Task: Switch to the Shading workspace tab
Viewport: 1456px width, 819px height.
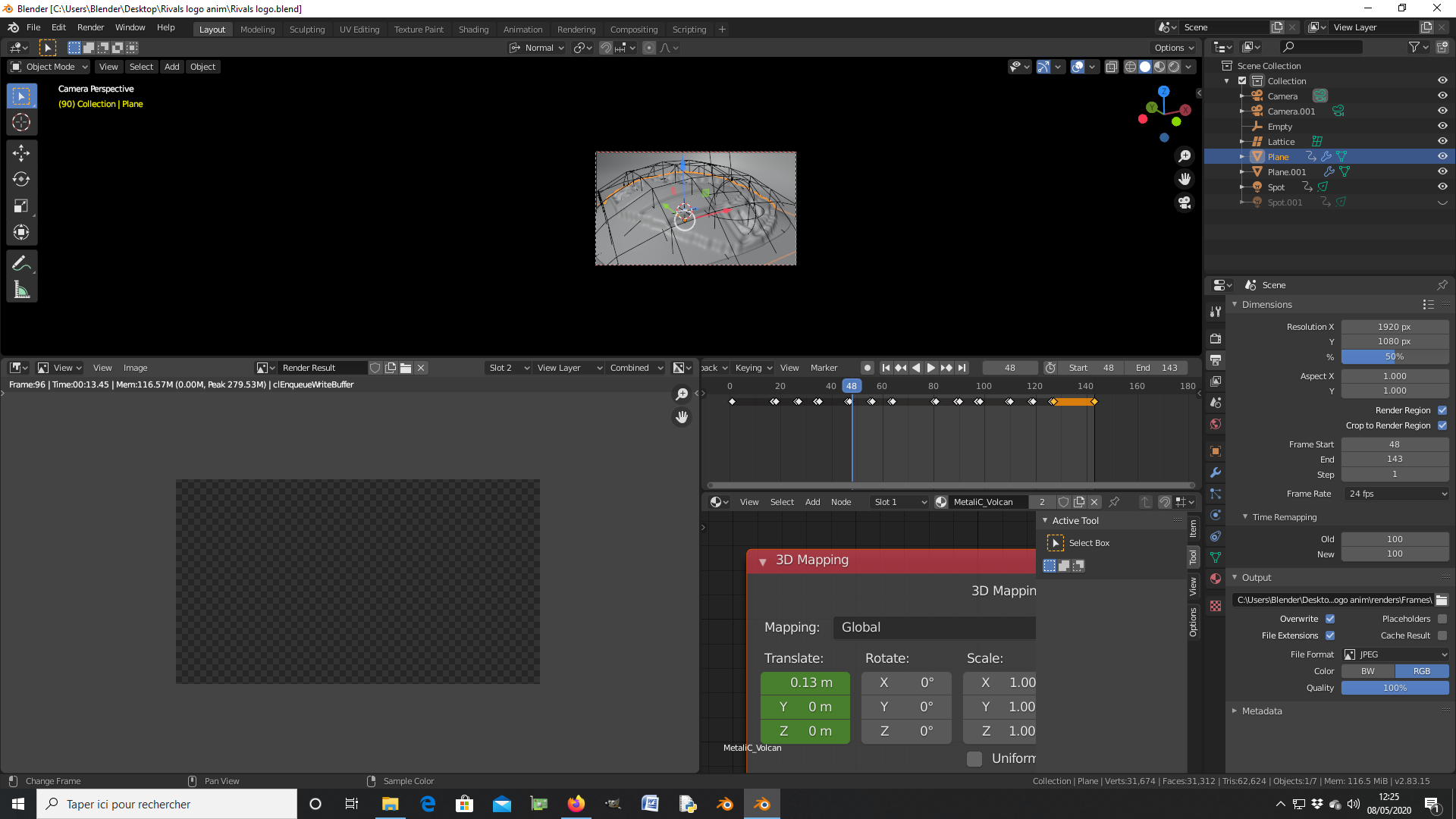Action: tap(473, 30)
